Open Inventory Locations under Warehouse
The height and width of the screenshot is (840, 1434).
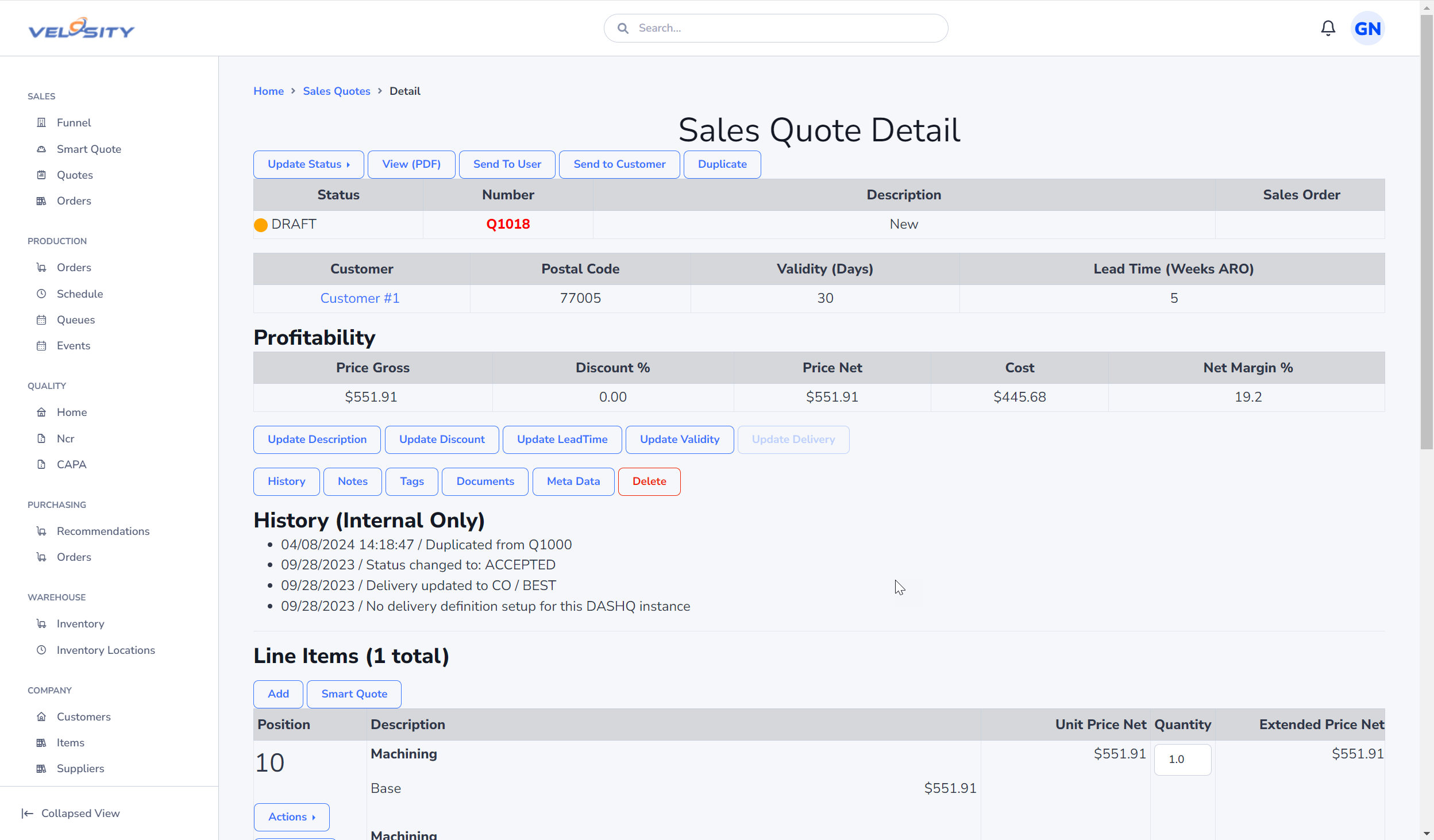click(106, 650)
